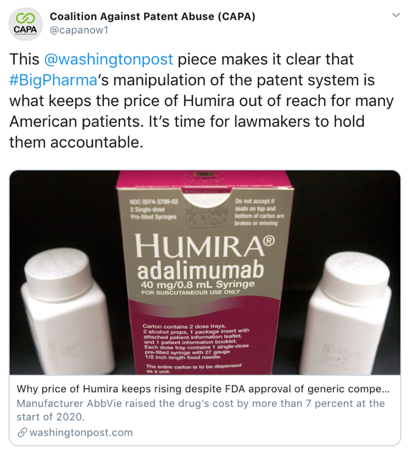Click the article description about AbbVie

[x=201, y=410]
